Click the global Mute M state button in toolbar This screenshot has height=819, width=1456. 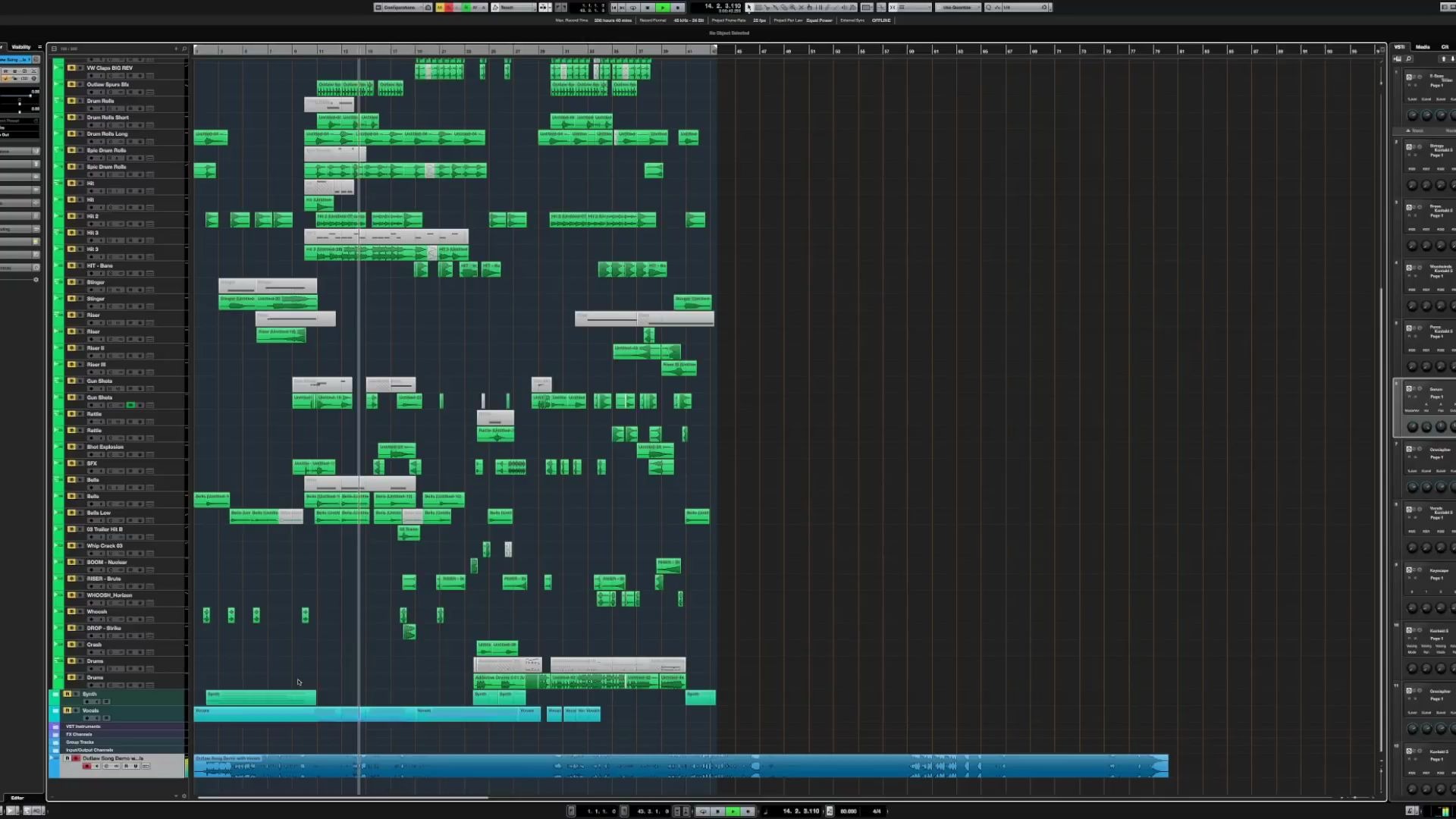pyautogui.click(x=440, y=8)
